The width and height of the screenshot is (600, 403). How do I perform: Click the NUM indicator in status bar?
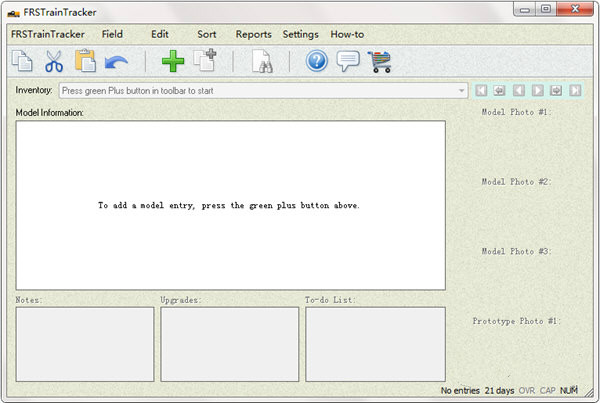point(569,390)
